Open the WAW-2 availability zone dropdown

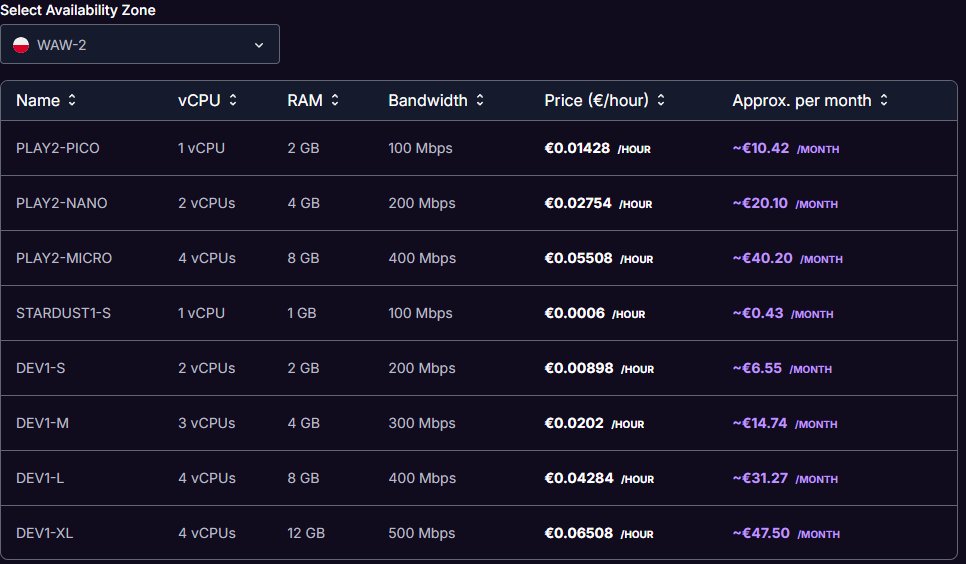(140, 44)
